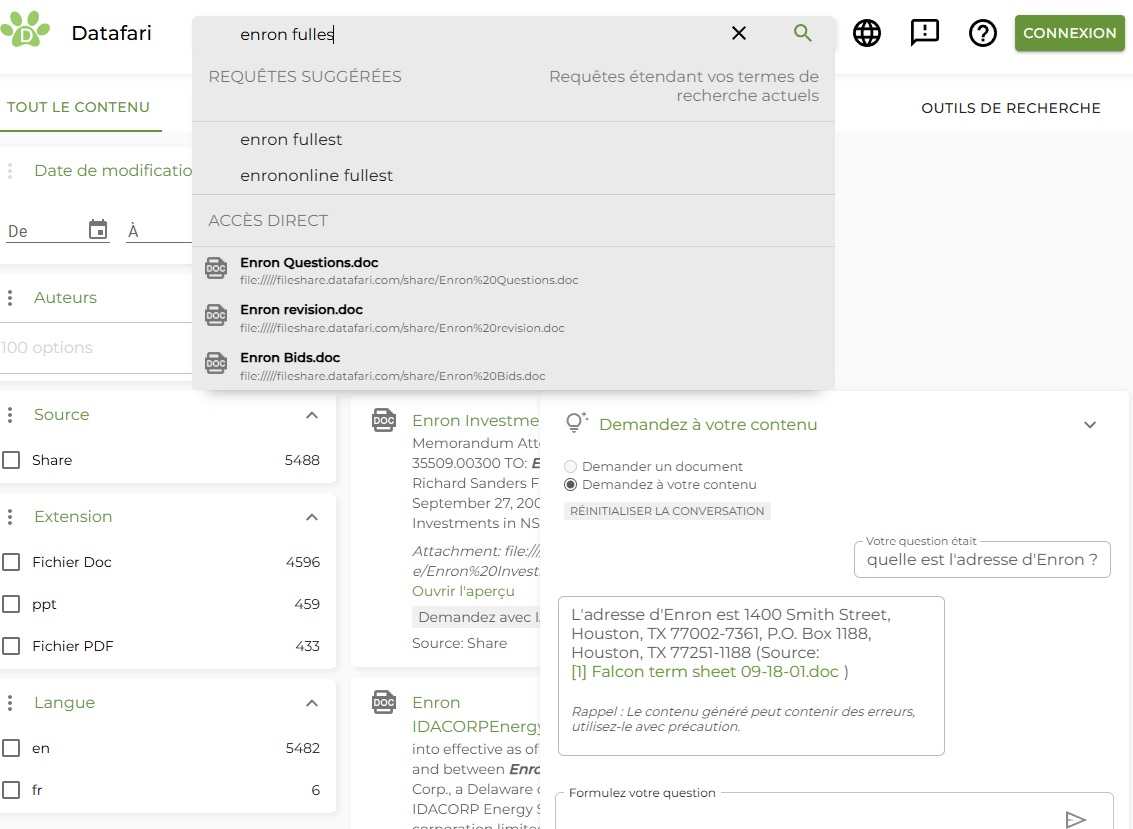Open OUTILS DE RECHERCHE
Screen dimensions: 1133x829
(x=1010, y=108)
